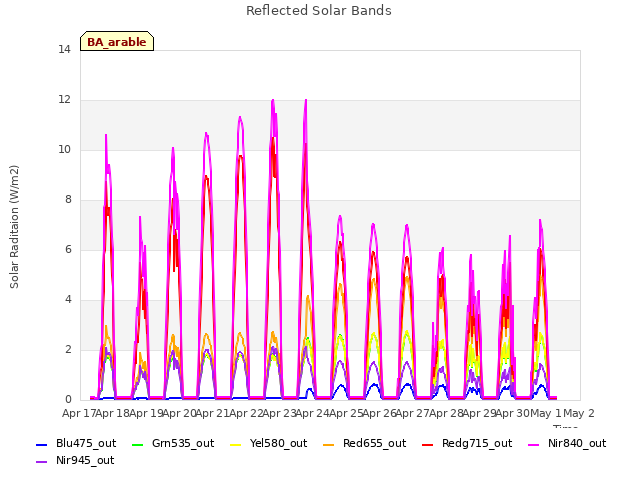Image resolution: width=640 pixels, height=480 pixels.
Task: Click the Apr 30 x-axis tick label
Action: [512, 413]
